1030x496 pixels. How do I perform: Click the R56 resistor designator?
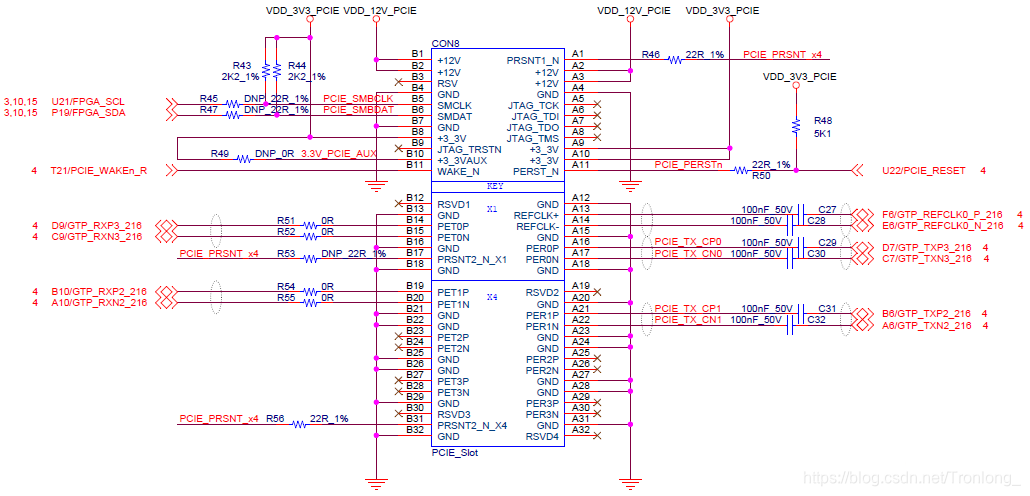coord(275,418)
